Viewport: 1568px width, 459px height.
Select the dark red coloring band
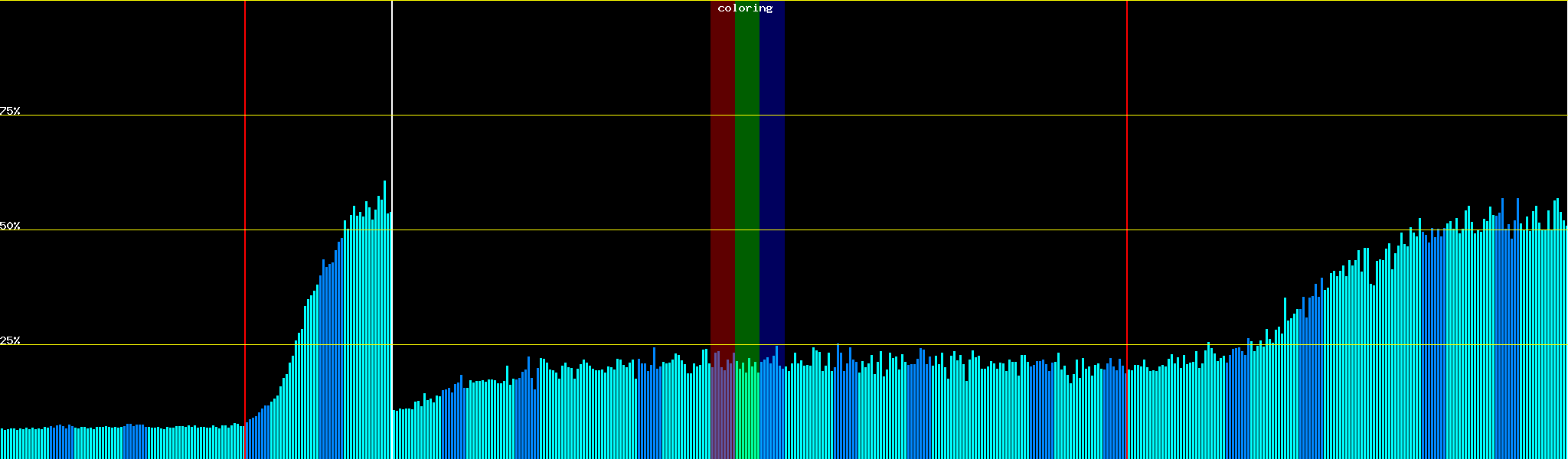tap(722, 153)
